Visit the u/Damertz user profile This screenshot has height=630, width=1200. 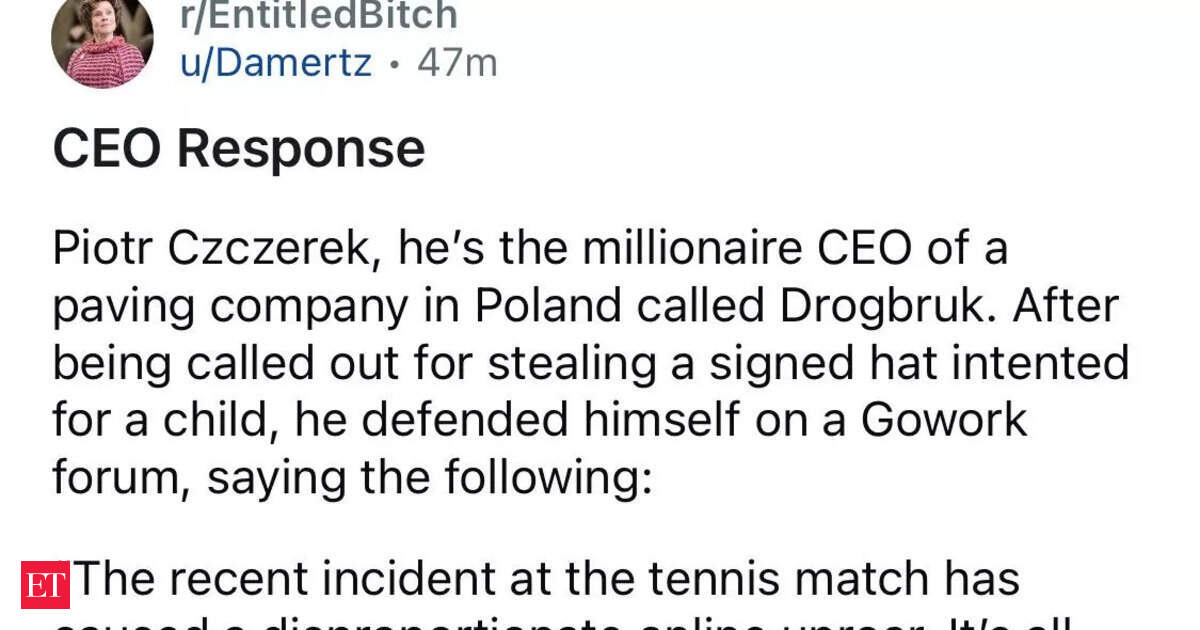(x=275, y=63)
